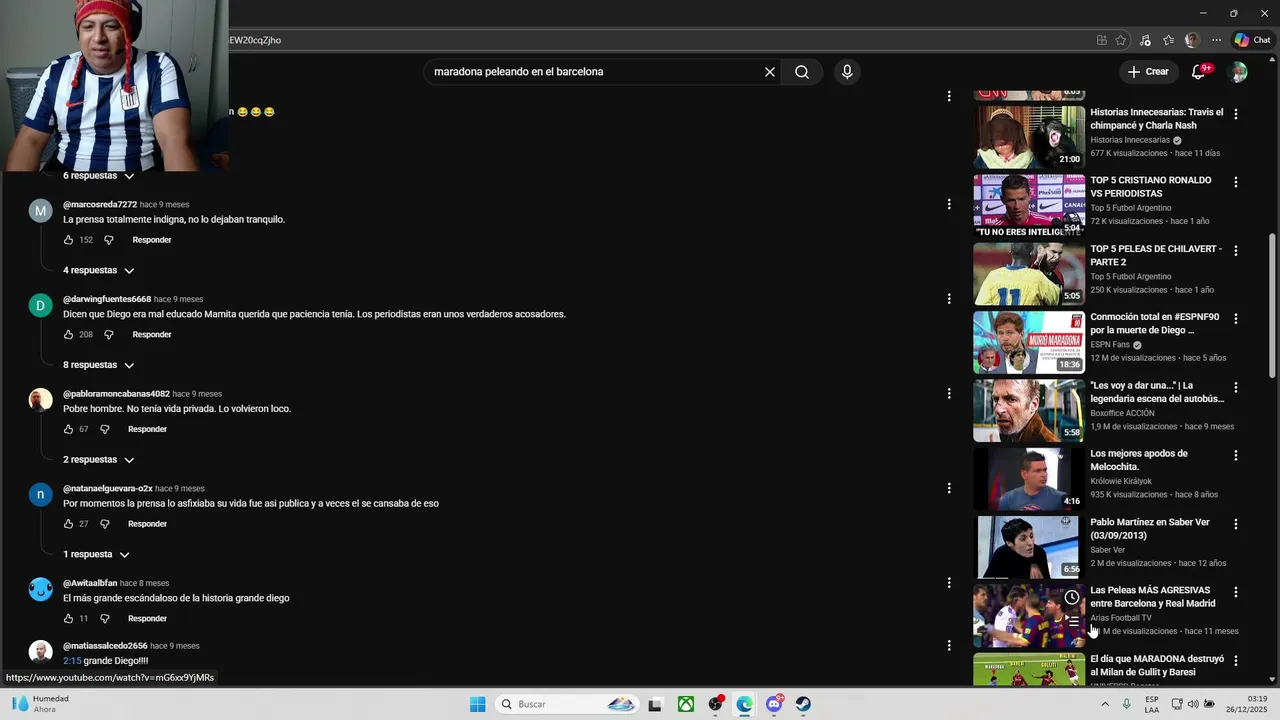Screen dimensions: 1280x720
Task: Dislike the comment by @marcosreda7272
Action: [x=109, y=240]
